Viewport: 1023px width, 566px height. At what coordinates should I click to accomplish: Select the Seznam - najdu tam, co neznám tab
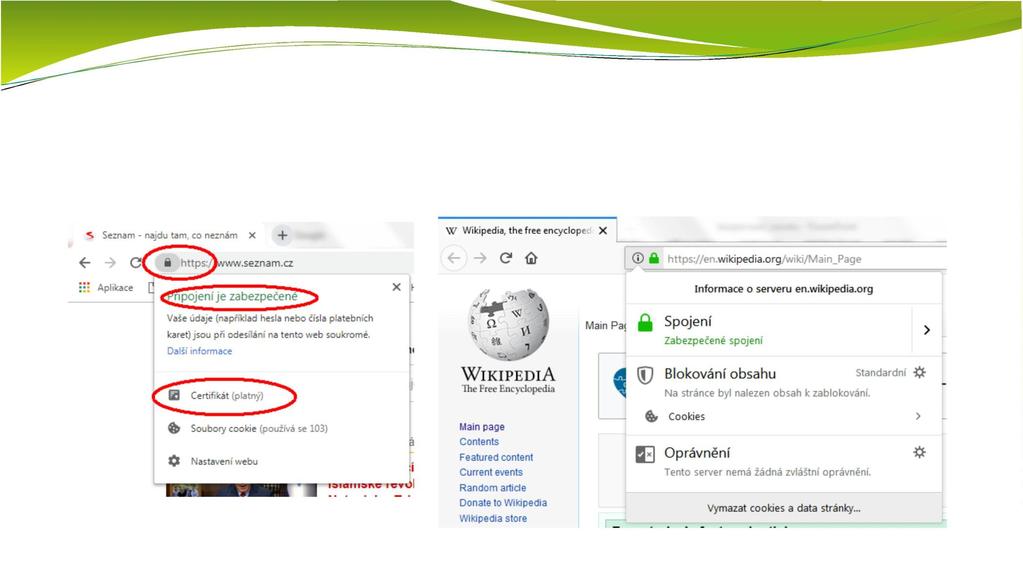170,235
